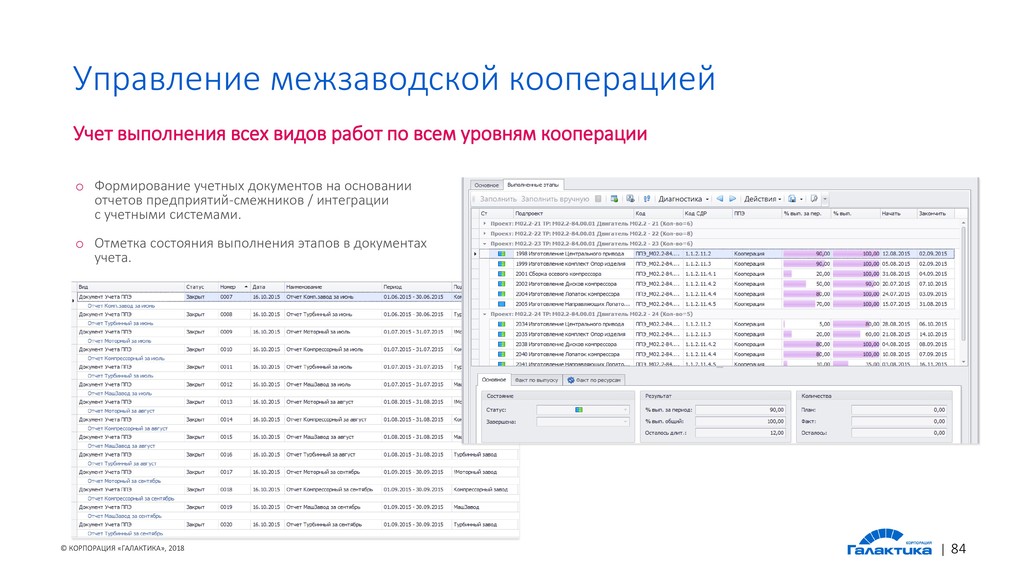Click the save/export toolbar icon

point(792,199)
